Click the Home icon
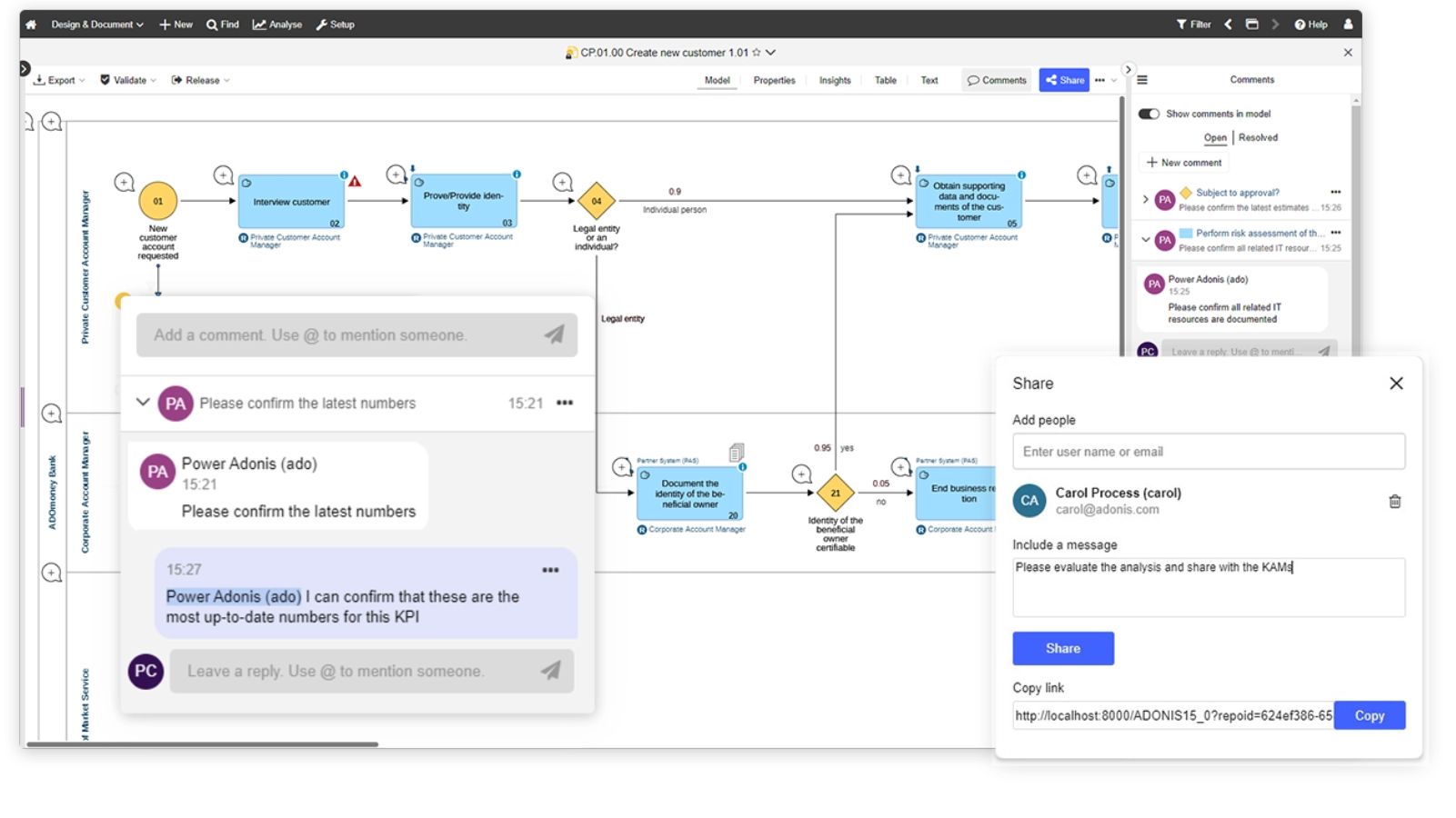The width and height of the screenshot is (1456, 818). coord(30,25)
